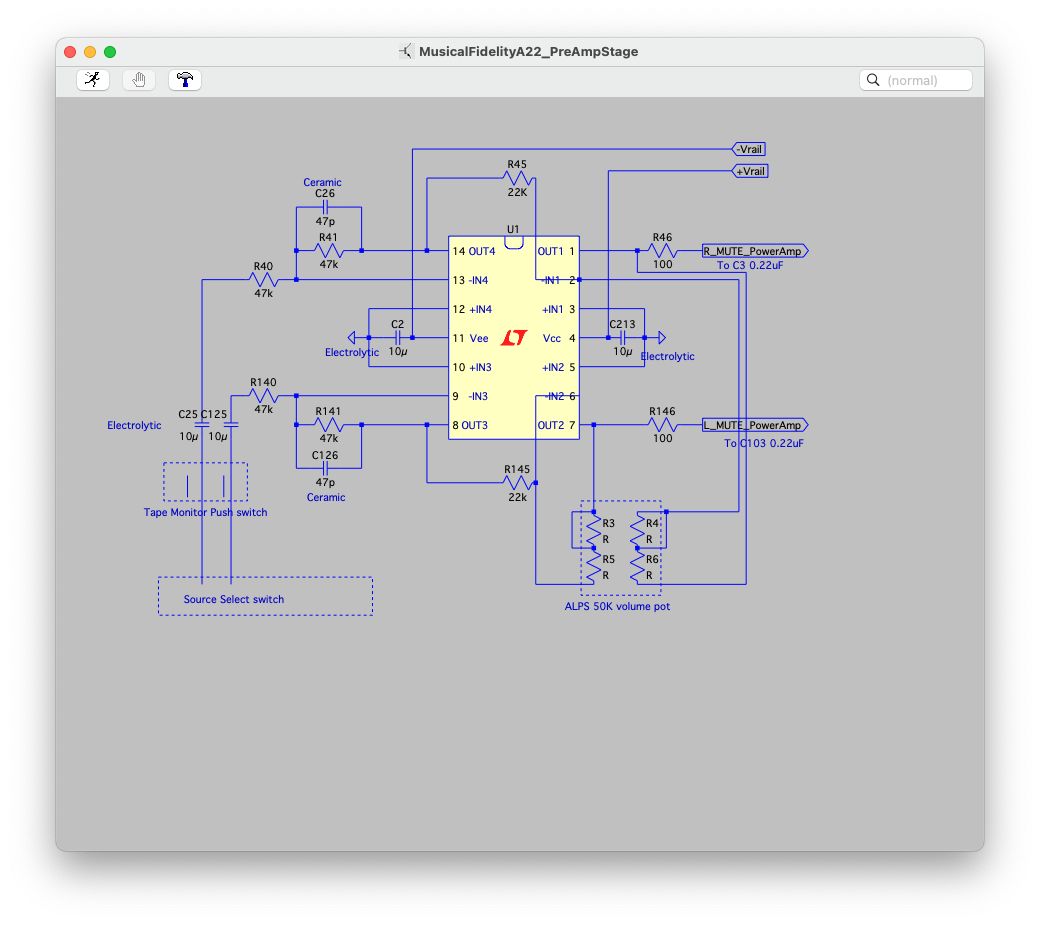The height and width of the screenshot is (925, 1040).
Task: Click pin label '9 -IN3' on U1
Action: point(470,396)
